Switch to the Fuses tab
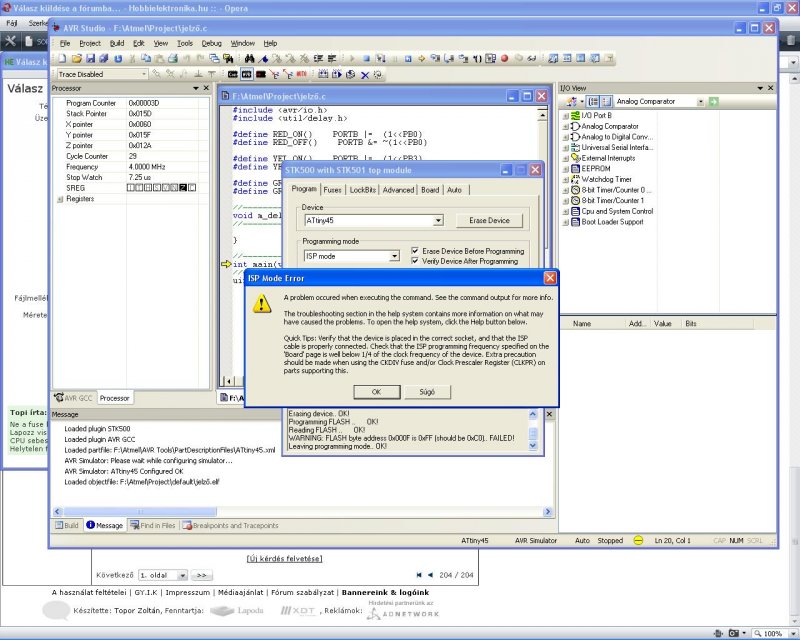Viewport: 800px width, 640px height. point(332,190)
